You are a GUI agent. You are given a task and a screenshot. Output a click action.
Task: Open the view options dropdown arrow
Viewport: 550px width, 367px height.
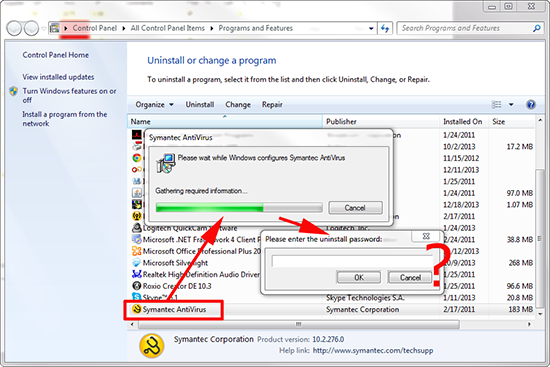tap(511, 105)
